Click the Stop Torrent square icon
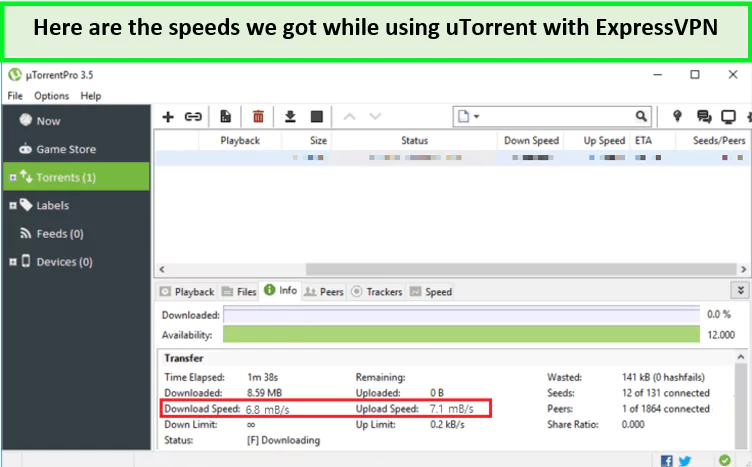Viewport: 752px width, 467px height. [317, 117]
